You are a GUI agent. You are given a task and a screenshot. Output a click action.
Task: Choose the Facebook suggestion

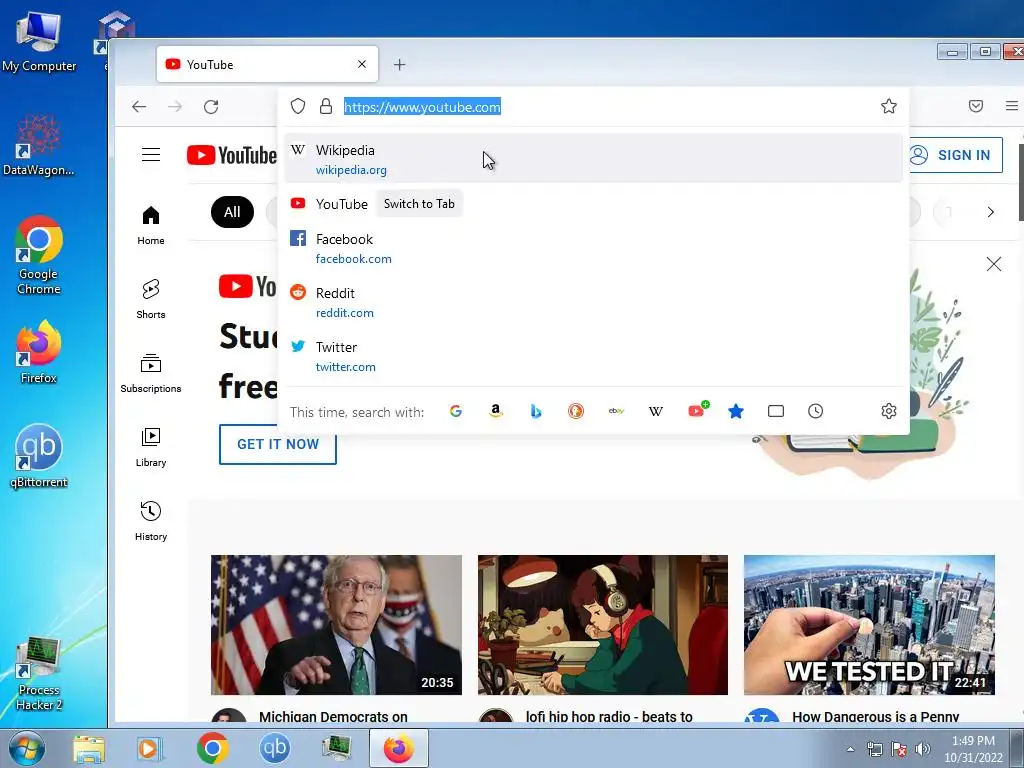pyautogui.click(x=593, y=248)
